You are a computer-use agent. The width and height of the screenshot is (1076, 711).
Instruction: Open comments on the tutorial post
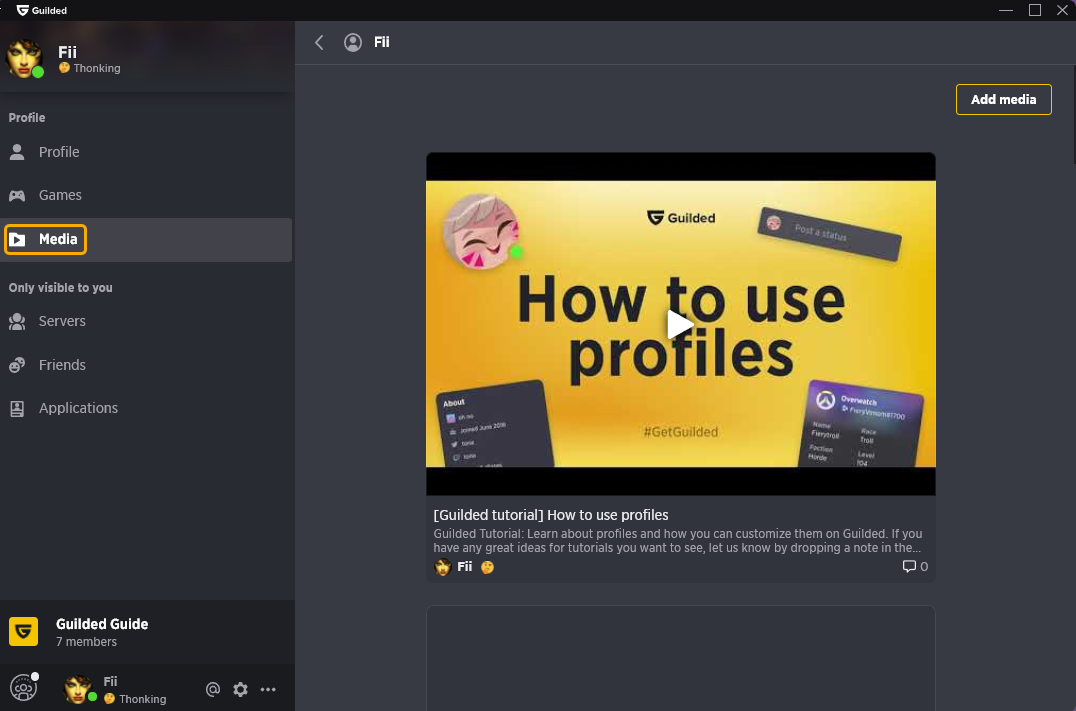pos(915,566)
